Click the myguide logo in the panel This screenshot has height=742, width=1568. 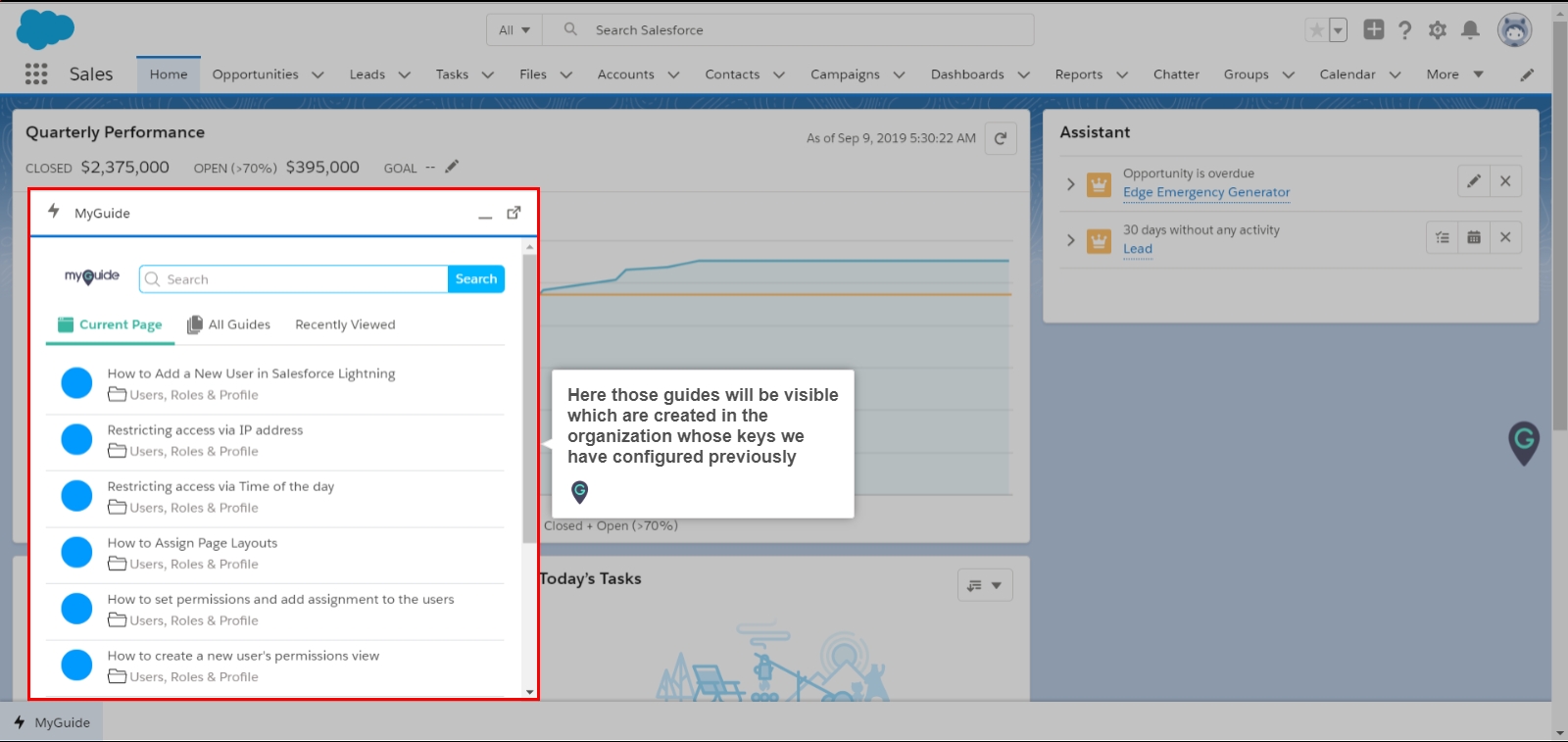point(92,276)
